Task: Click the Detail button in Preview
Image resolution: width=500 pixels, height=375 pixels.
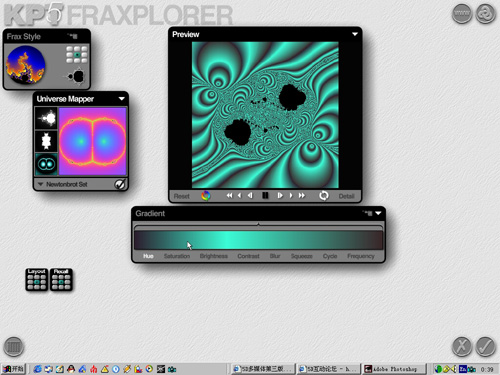Action: pos(346,196)
